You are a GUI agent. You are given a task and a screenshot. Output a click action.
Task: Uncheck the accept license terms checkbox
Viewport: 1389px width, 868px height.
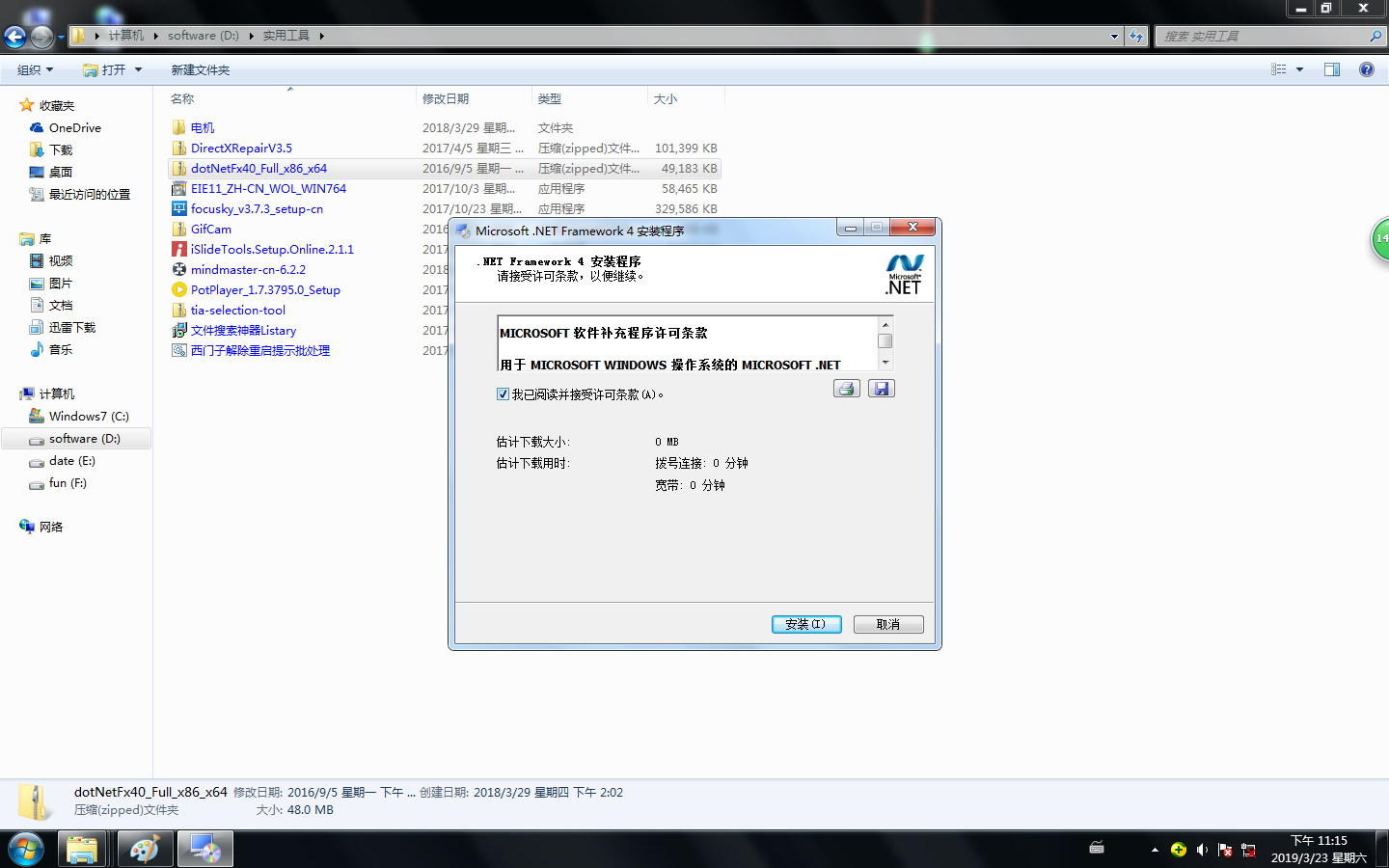pos(503,394)
